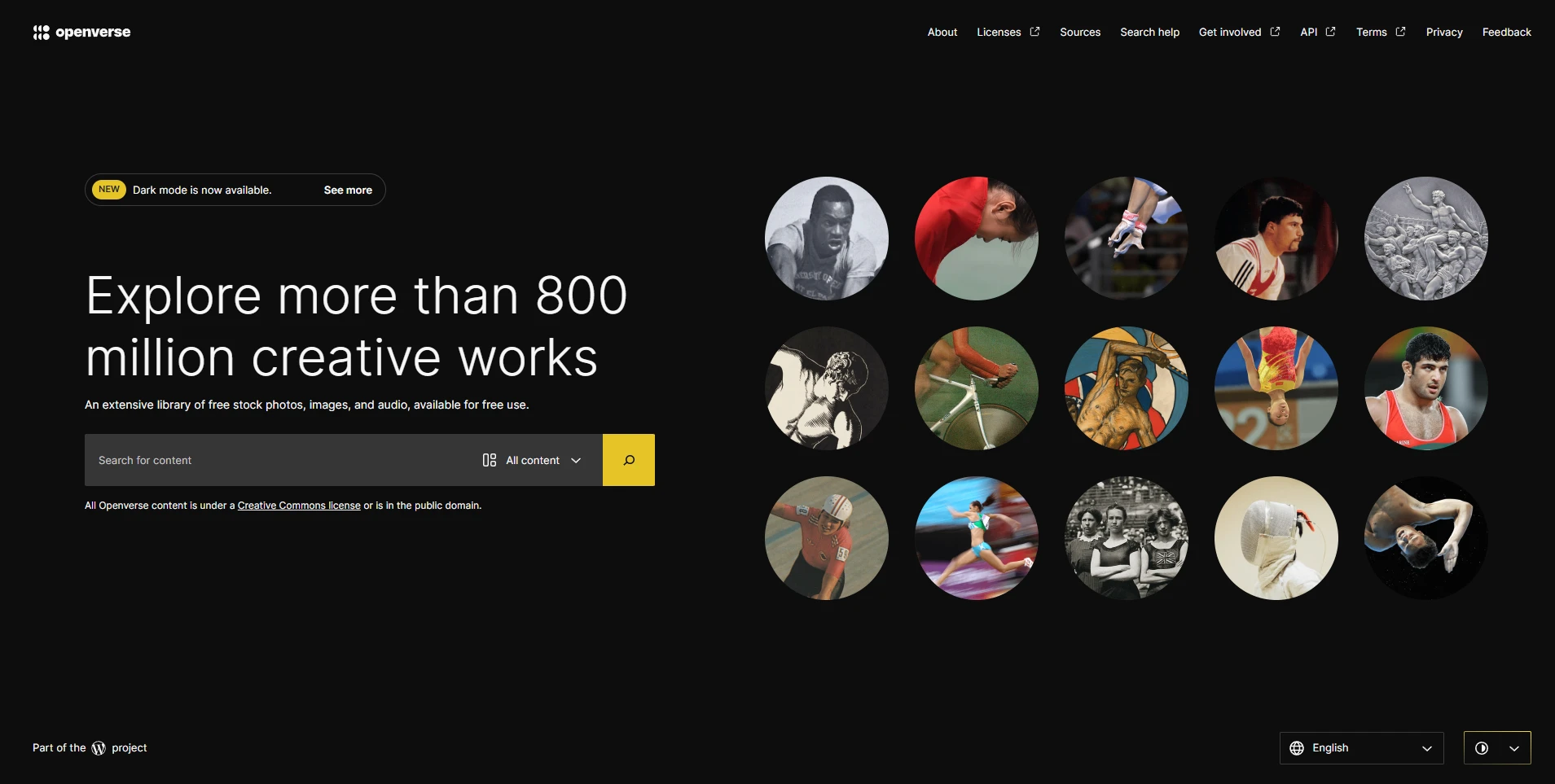Click the fencing mask circular thumbnail
Viewport: 1555px width, 784px height.
tap(1275, 537)
